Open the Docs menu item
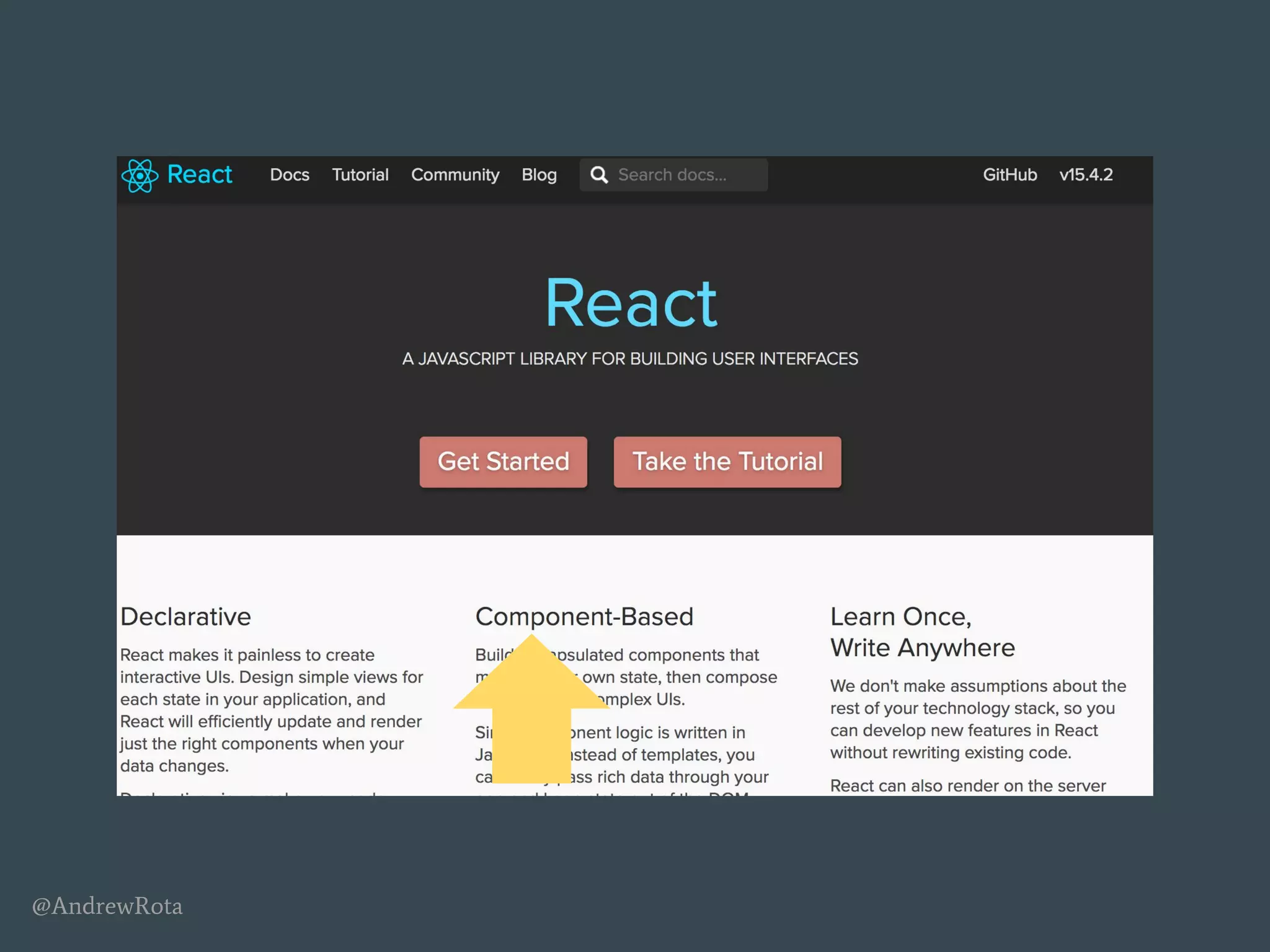Screen dimensions: 1270x952 coord(290,175)
